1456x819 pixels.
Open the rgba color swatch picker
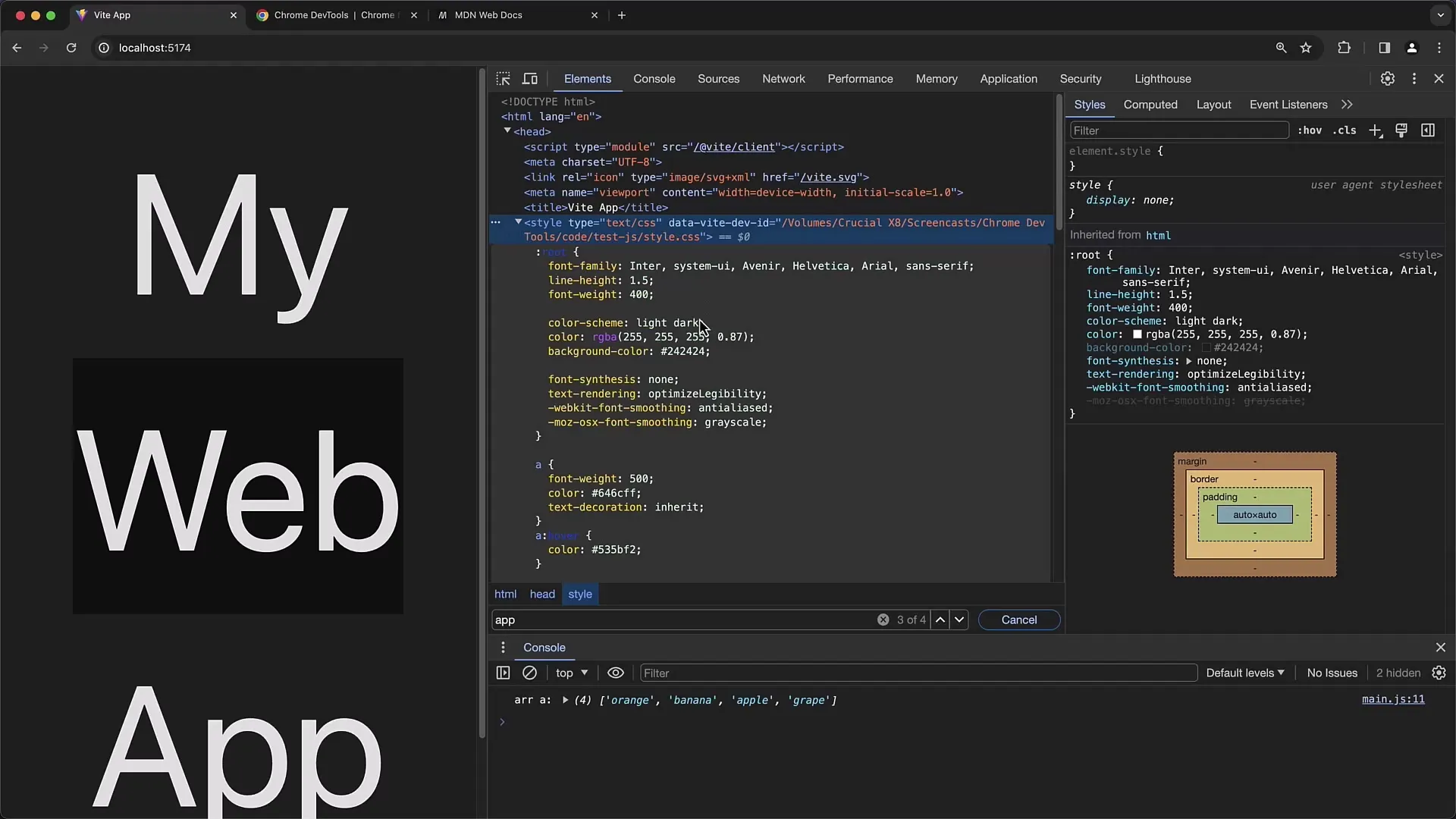coord(1137,334)
